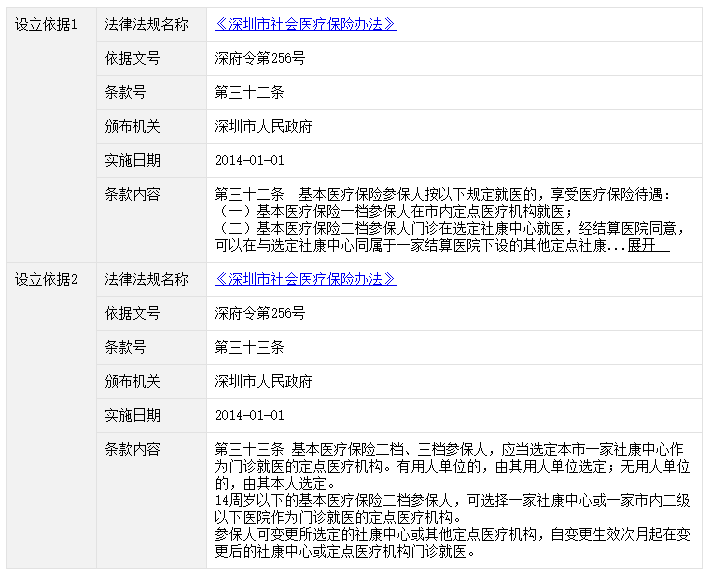Click the 条款内容 label in 设立依据1
The width and height of the screenshot is (708, 574).
[x=132, y=194]
